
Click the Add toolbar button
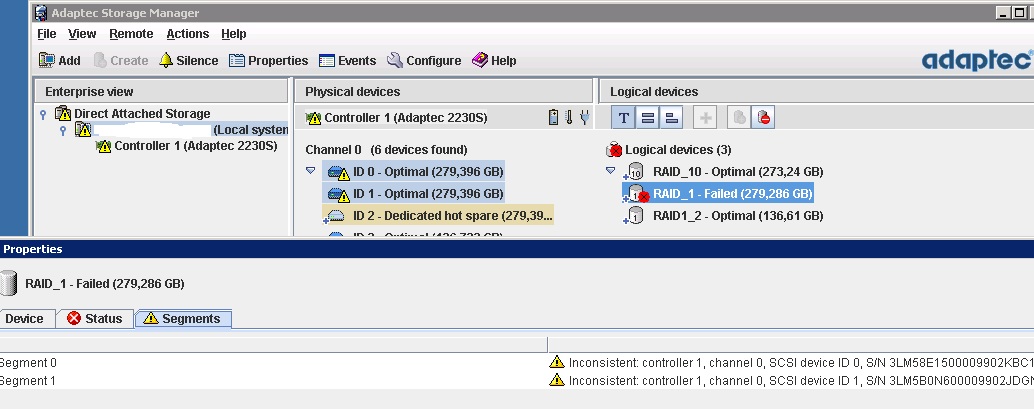point(59,61)
